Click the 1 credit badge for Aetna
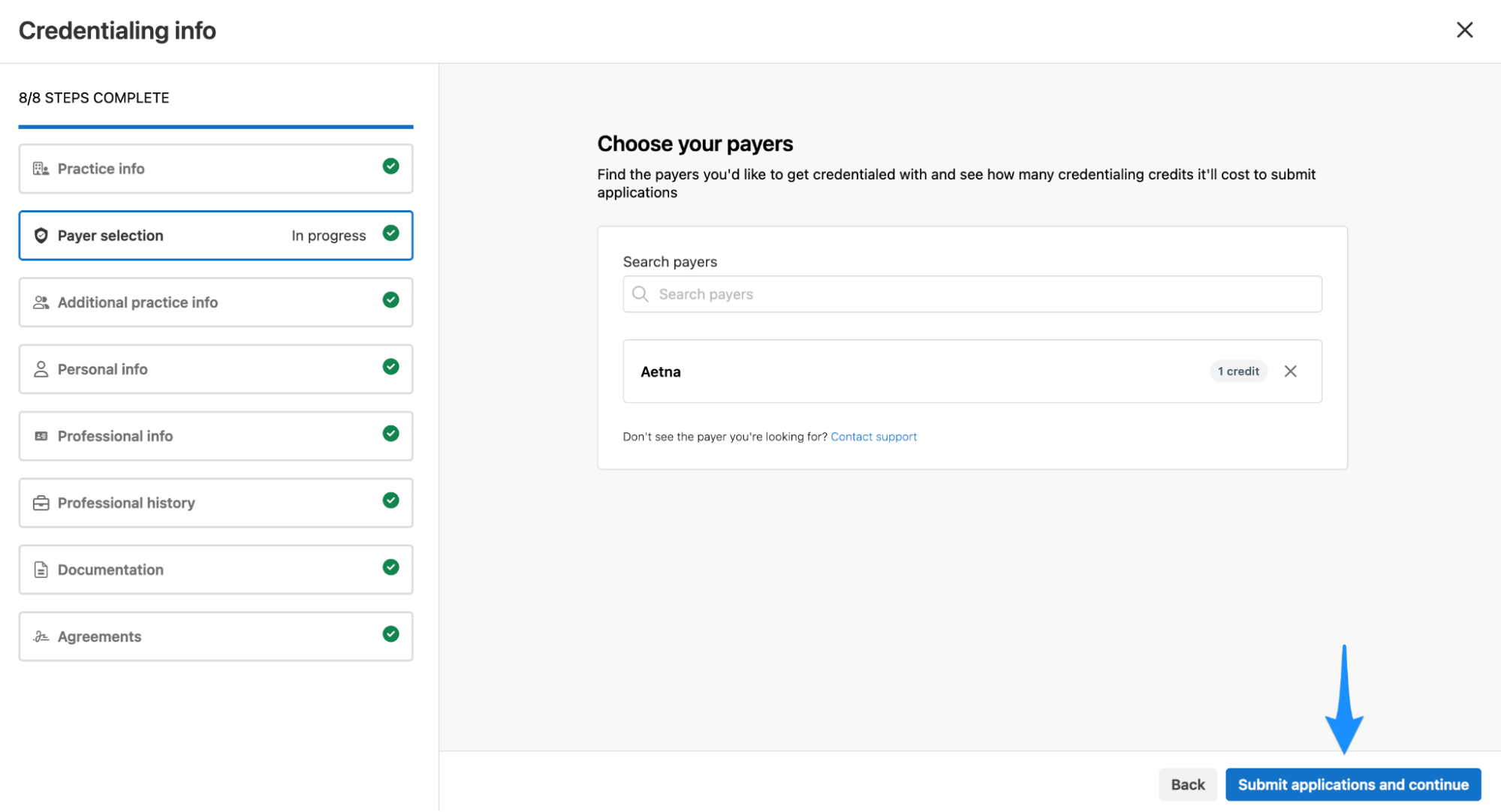This screenshot has width=1501, height=812. [x=1238, y=371]
